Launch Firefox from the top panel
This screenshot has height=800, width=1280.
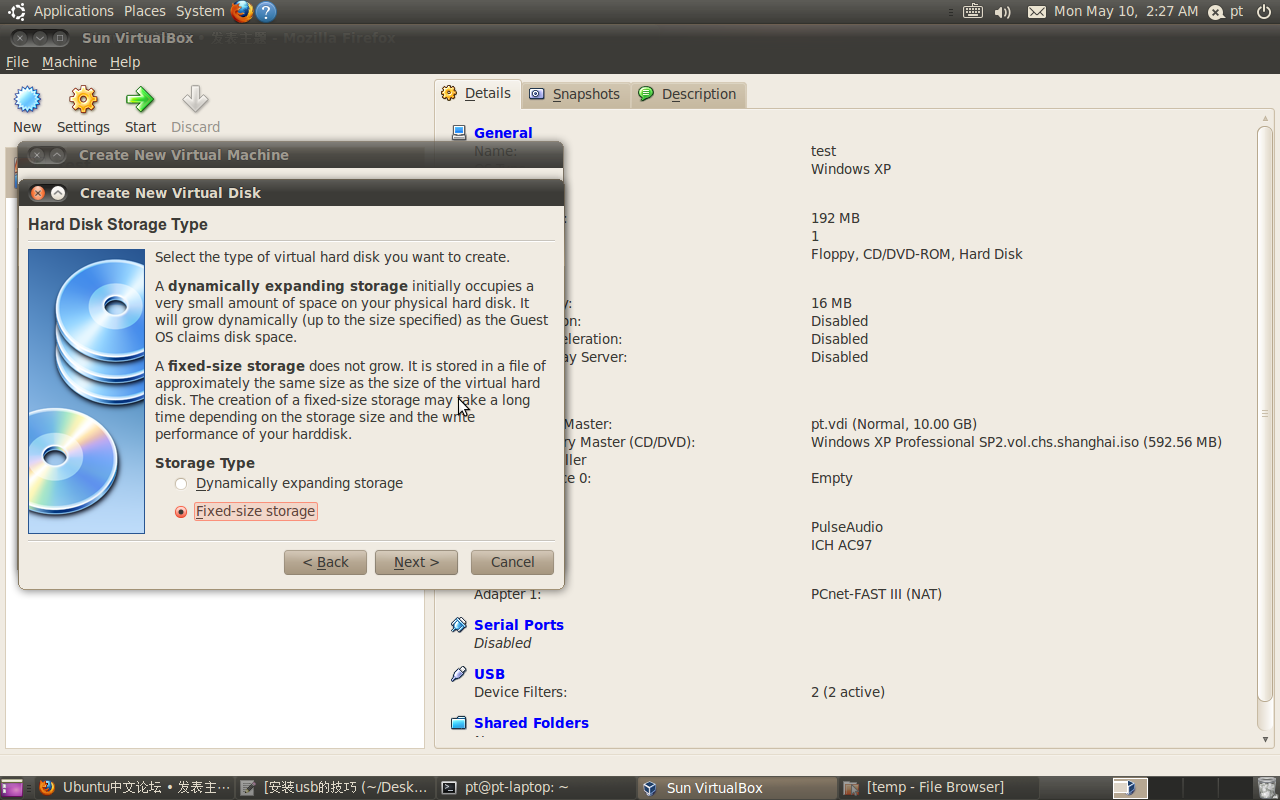pyautogui.click(x=242, y=11)
